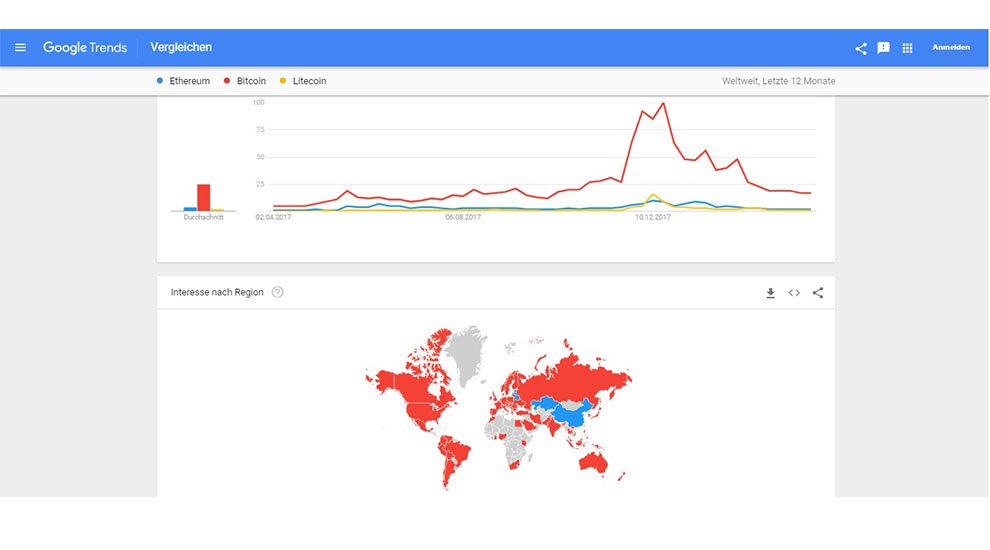This screenshot has width=990, height=550.
Task: Select the Litecoin search term
Action: [x=309, y=81]
